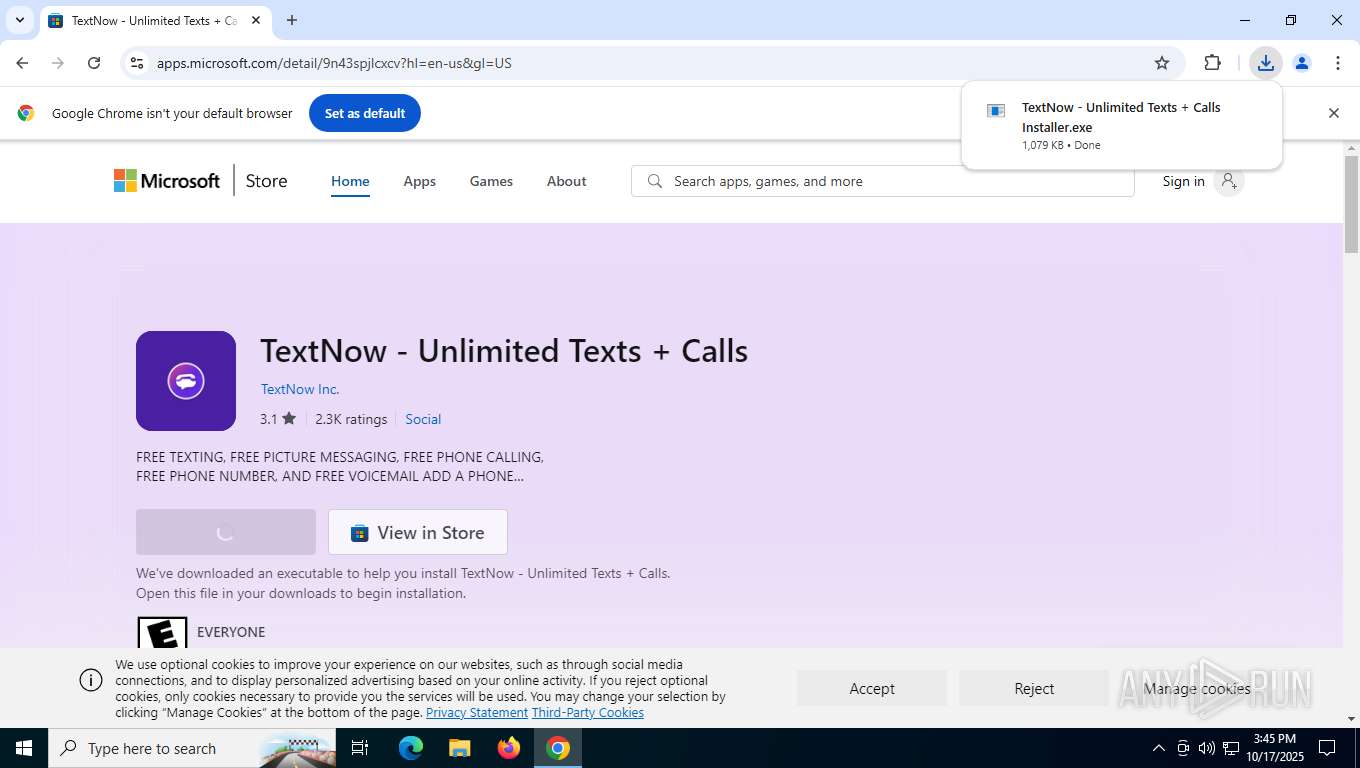Open the Social category link
Viewport: 1360px width, 768px height.
coord(423,419)
